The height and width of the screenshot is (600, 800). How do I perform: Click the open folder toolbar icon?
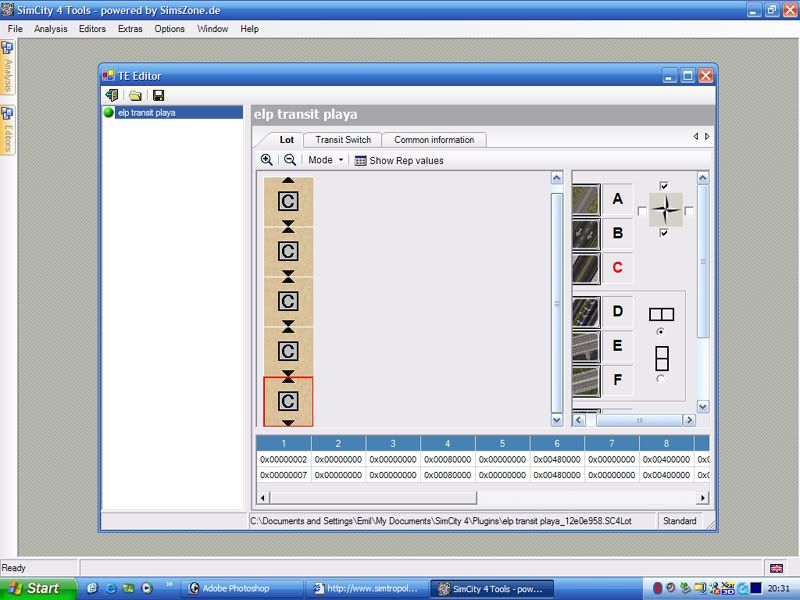(135, 95)
